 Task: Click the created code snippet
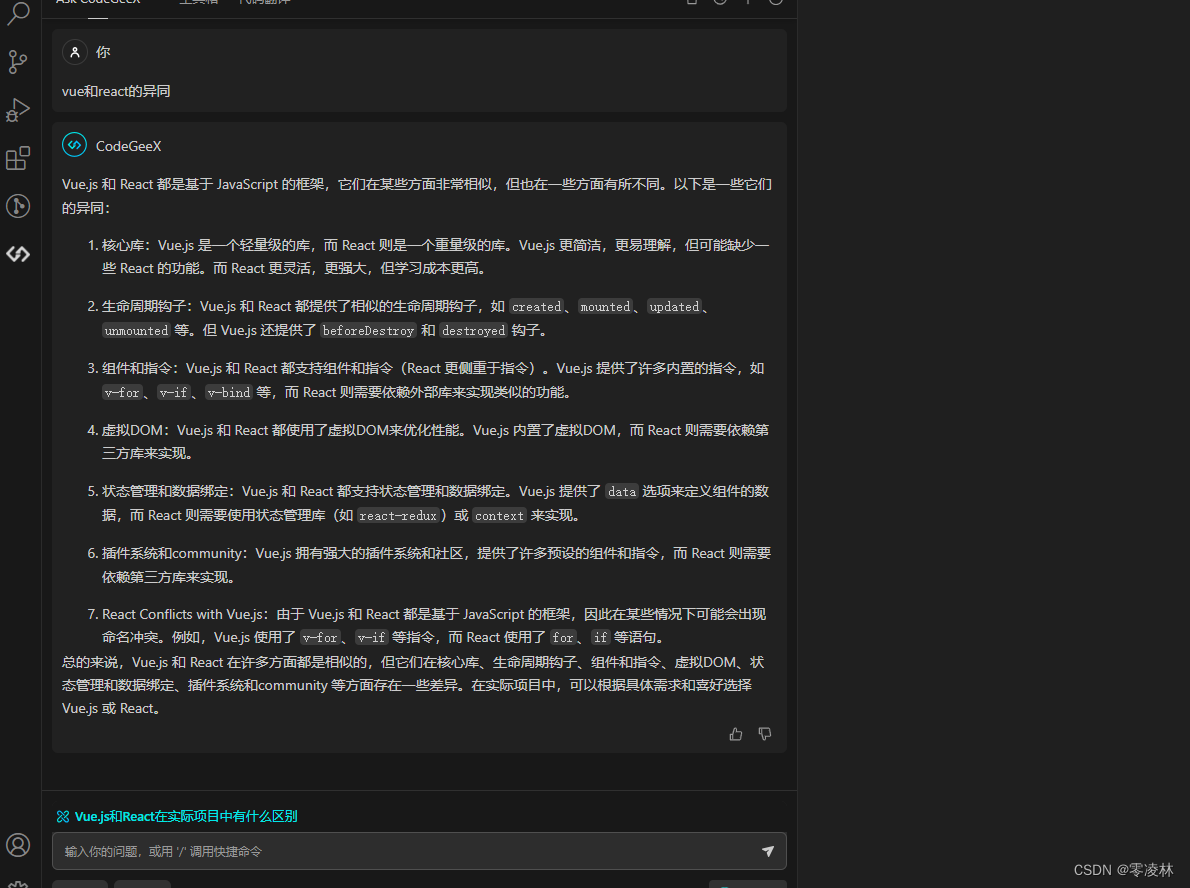[537, 307]
